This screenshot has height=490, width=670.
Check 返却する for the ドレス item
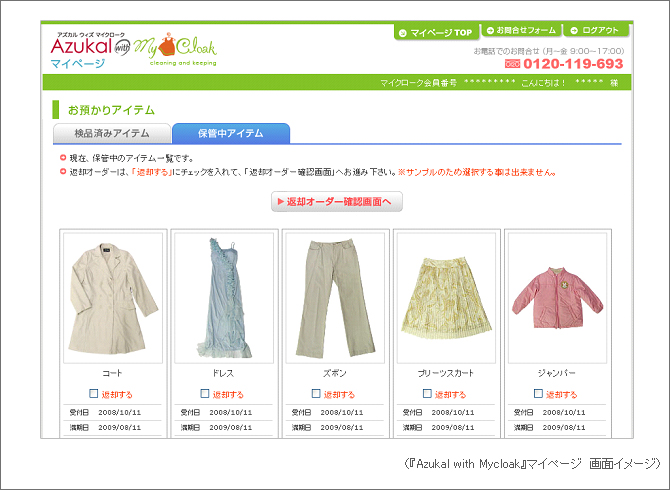tap(205, 393)
